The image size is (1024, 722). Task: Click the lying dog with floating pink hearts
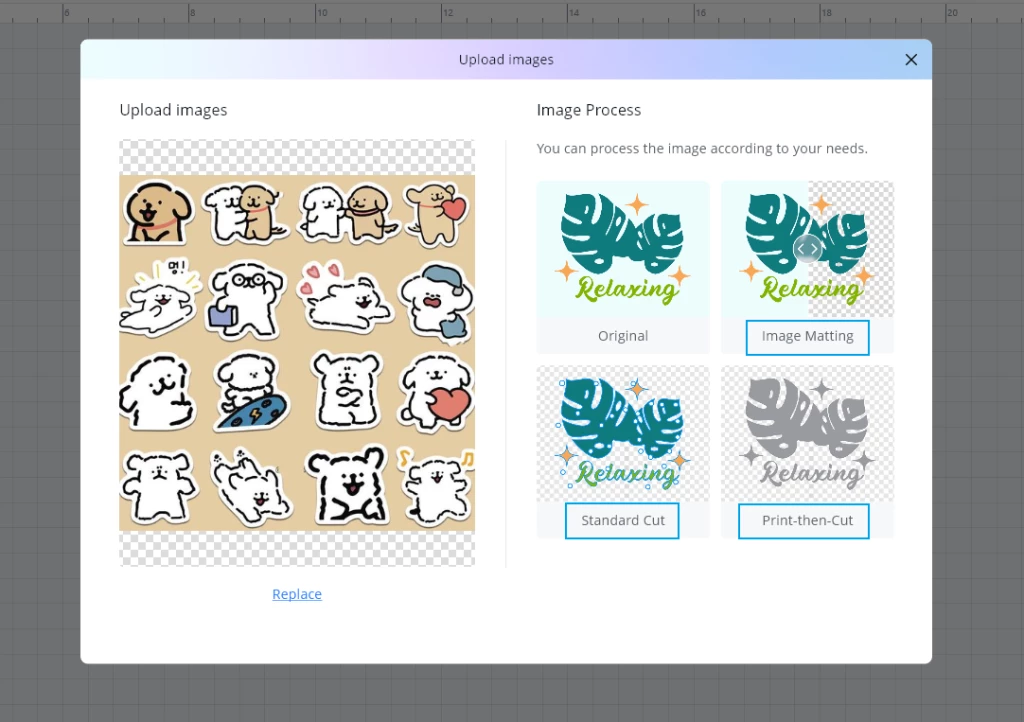coord(344,297)
